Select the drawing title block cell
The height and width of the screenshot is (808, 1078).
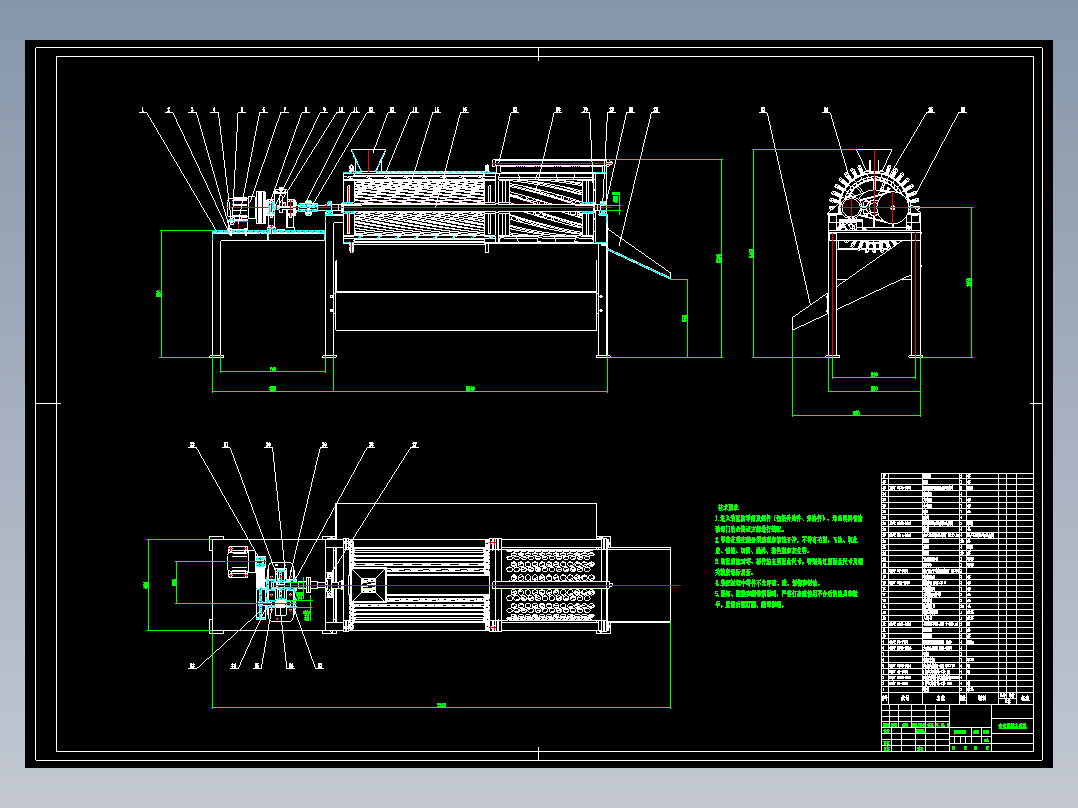tap(1013, 726)
